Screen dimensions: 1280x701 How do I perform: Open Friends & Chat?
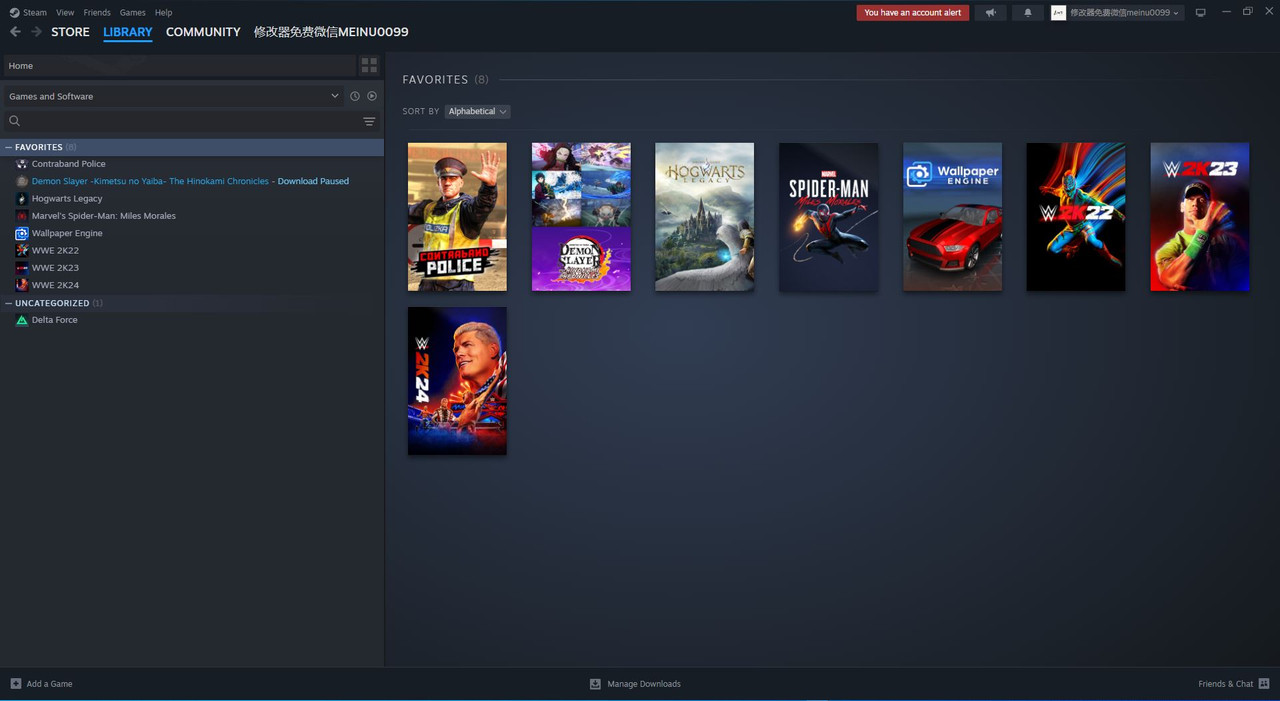tap(1226, 684)
